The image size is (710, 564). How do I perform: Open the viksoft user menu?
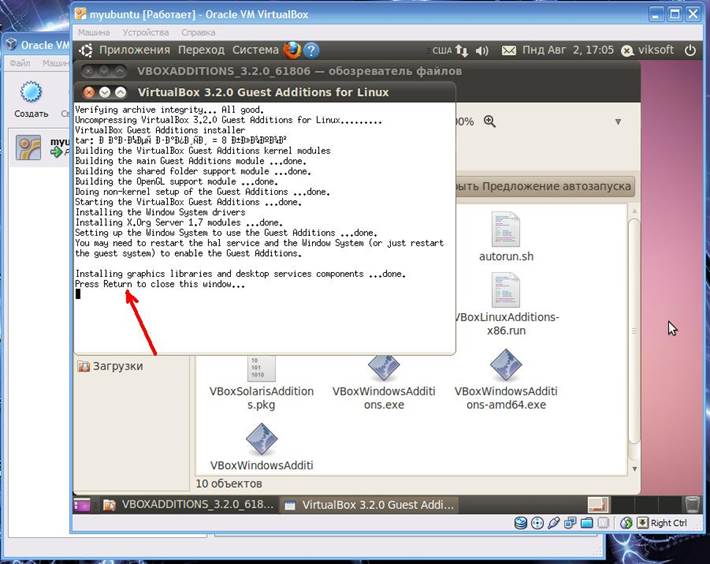[x=648, y=50]
